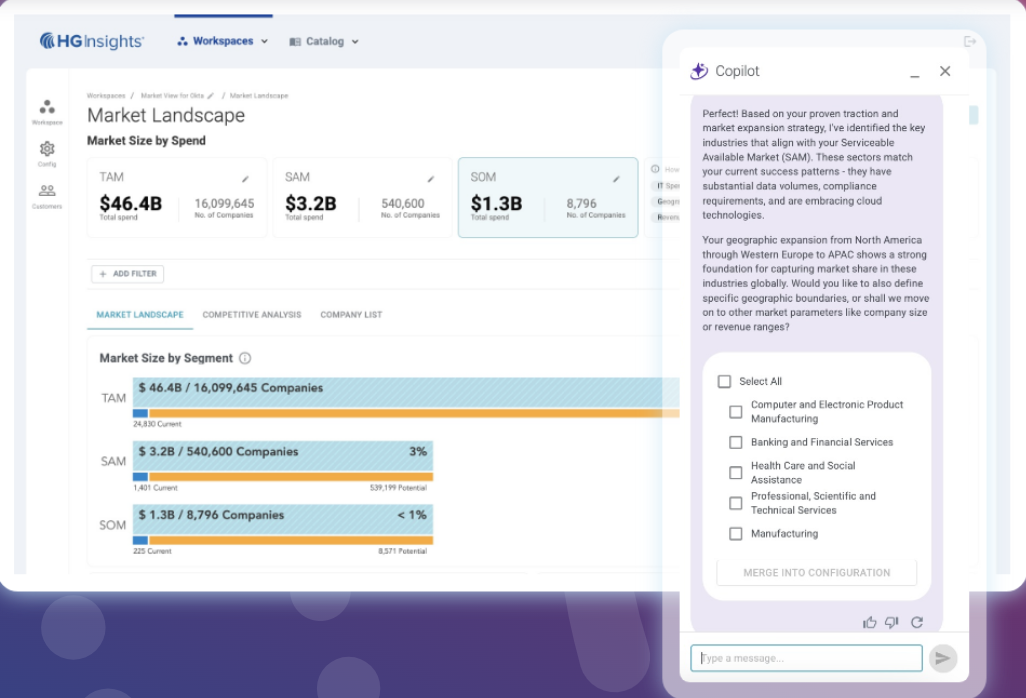
Task: Open the Company List tab
Action: (351, 315)
